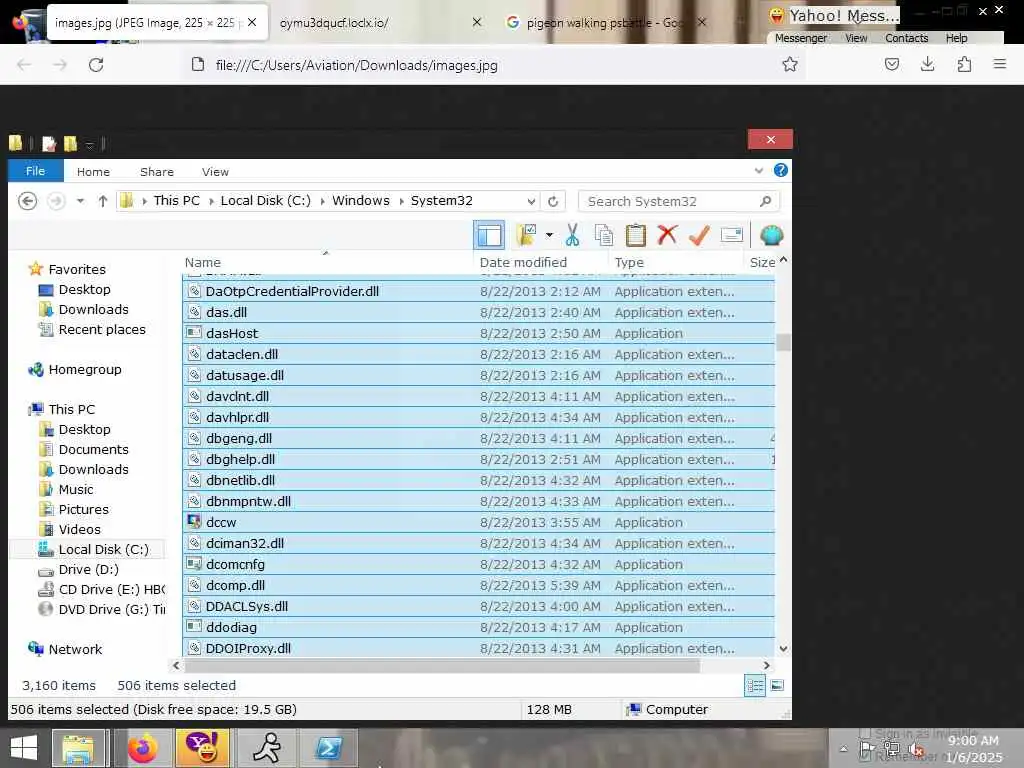Open Contacts menu in Yahoo Messenger
Image resolution: width=1024 pixels, height=768 pixels.
coord(906,38)
